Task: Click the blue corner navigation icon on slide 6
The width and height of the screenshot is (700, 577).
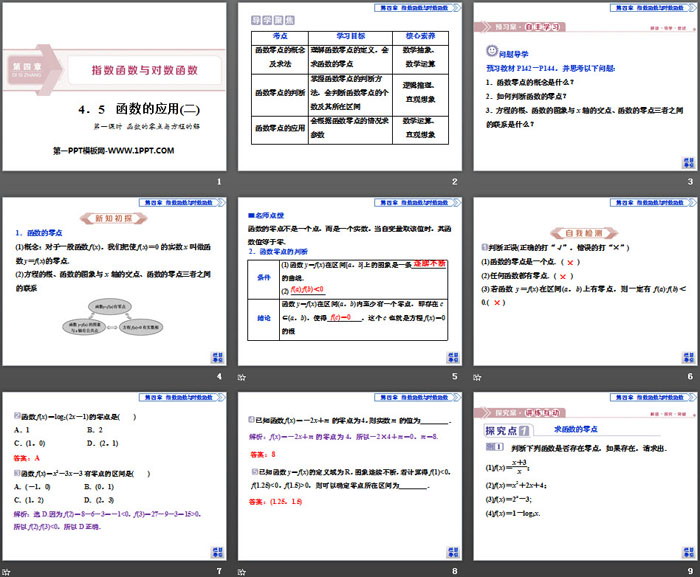Action: [x=688, y=357]
